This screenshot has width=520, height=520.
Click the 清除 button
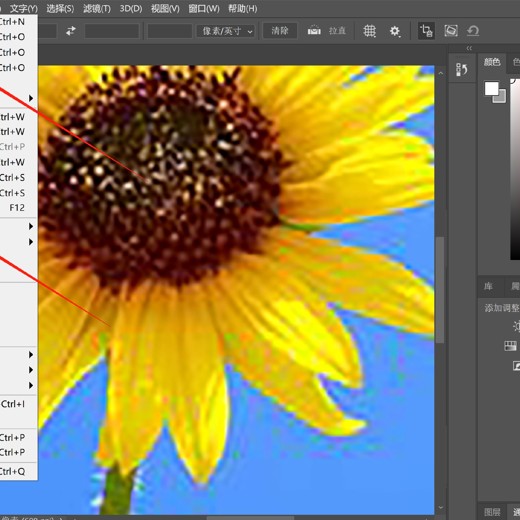(x=280, y=31)
